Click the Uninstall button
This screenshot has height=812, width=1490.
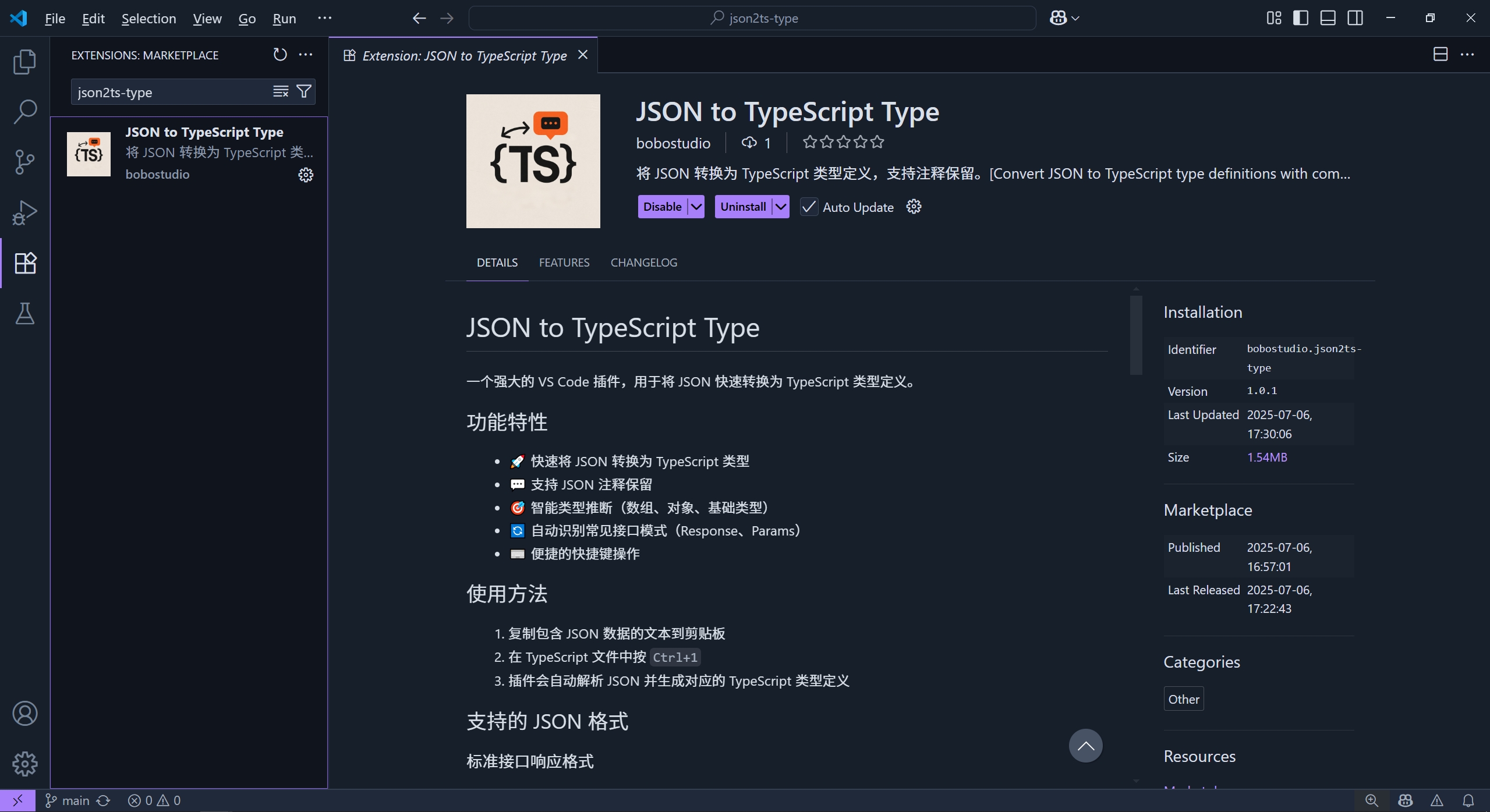coord(743,207)
